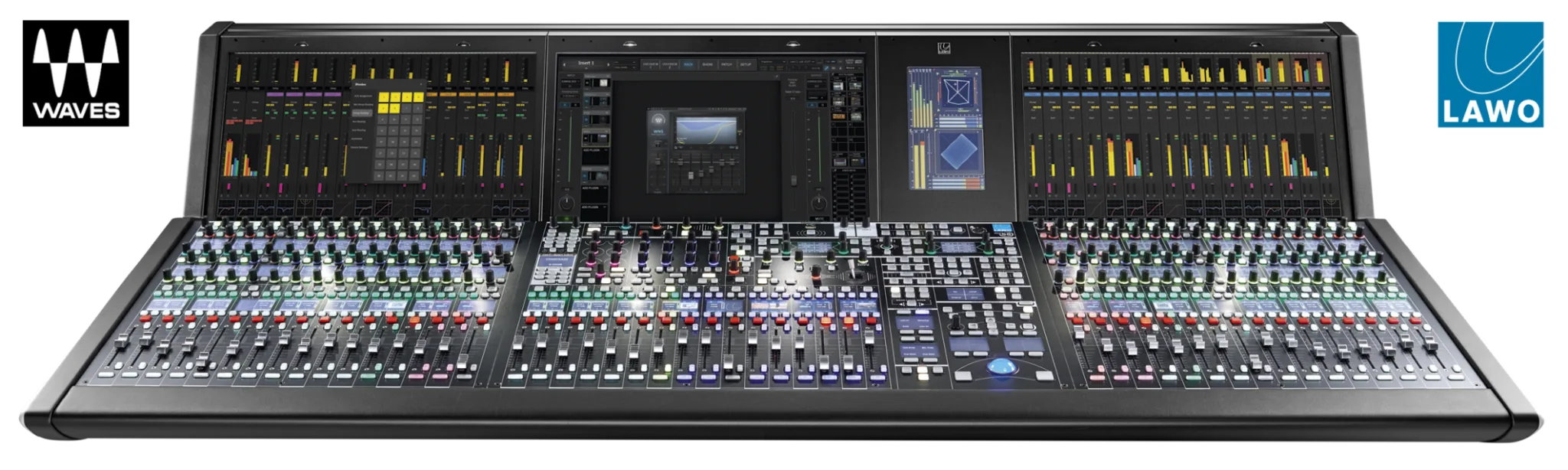1568x470 pixels.
Task: Switch to the PATCH tab
Action: (727, 65)
